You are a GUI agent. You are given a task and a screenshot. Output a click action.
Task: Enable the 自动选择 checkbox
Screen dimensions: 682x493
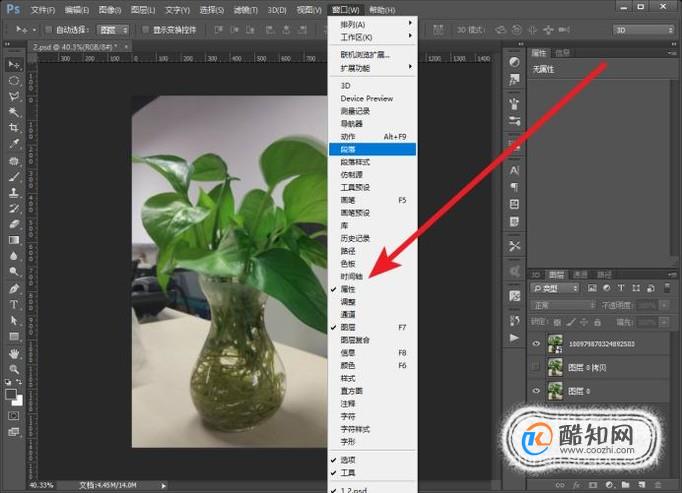pos(48,30)
